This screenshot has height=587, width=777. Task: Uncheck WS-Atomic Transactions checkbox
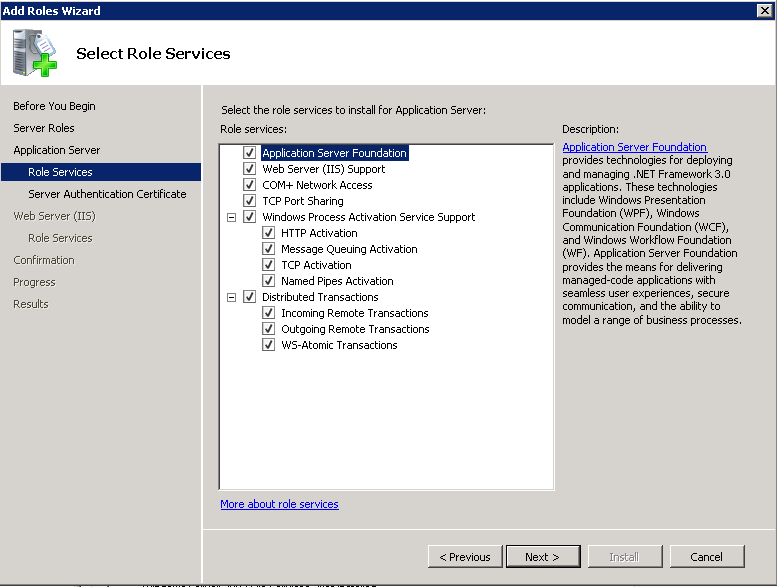click(268, 345)
